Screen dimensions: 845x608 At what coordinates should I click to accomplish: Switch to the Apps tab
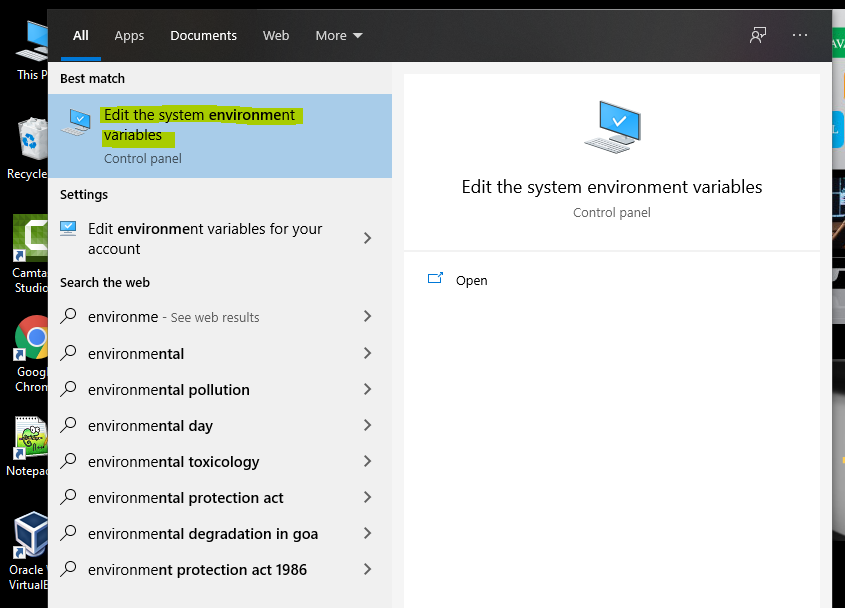click(x=128, y=35)
